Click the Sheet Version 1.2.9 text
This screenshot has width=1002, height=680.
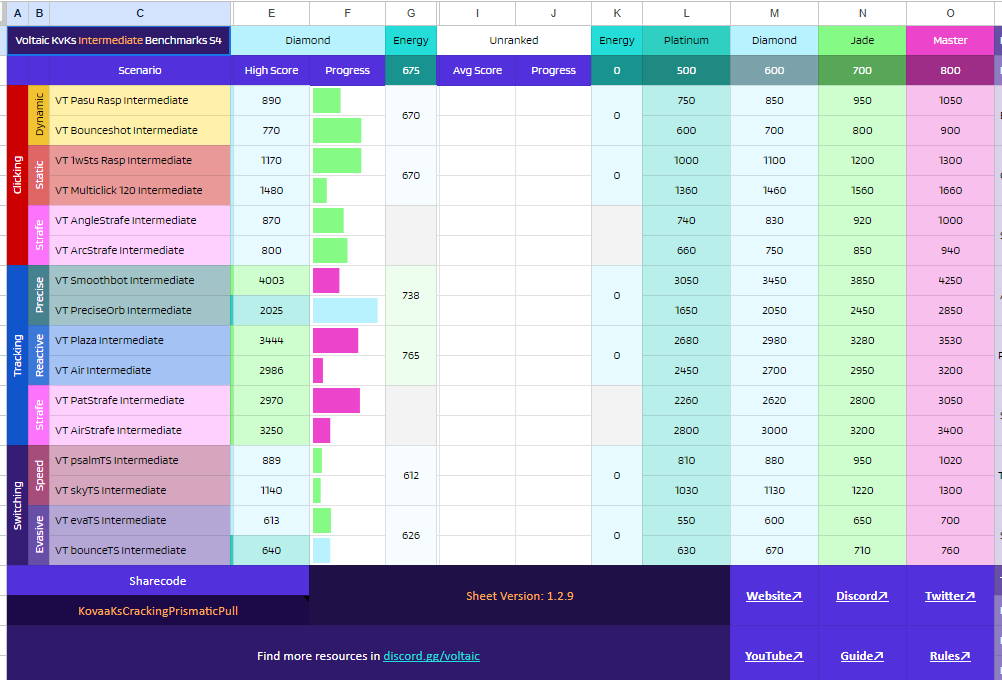point(520,596)
